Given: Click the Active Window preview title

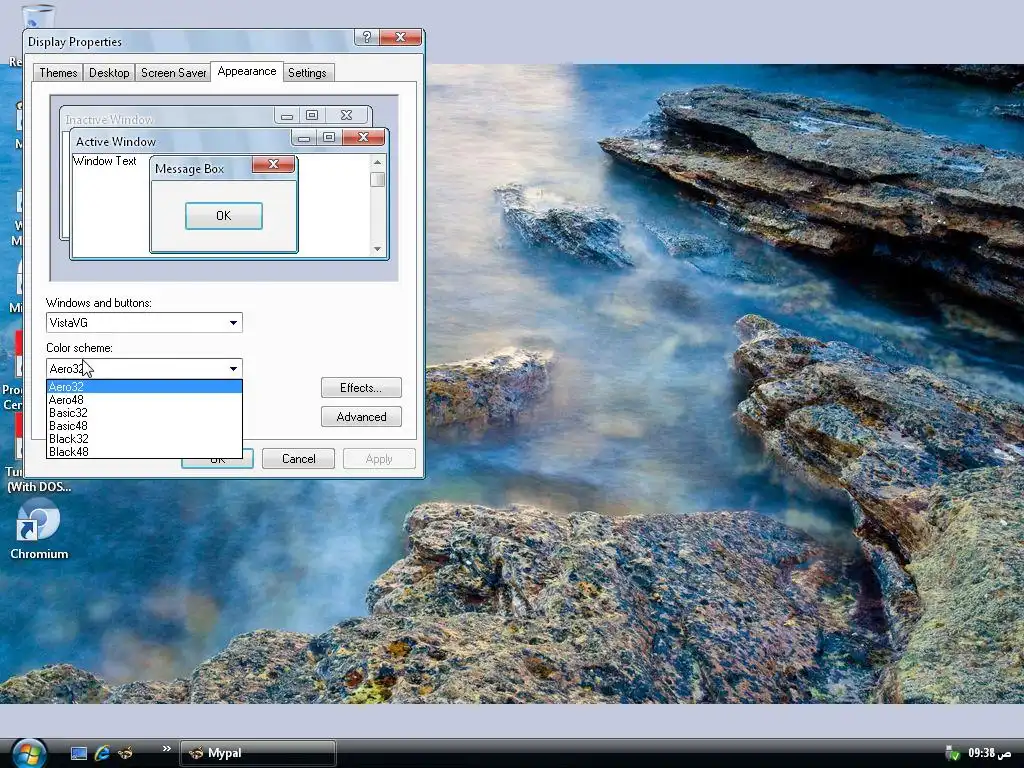Looking at the screenshot, I should pyautogui.click(x=116, y=142).
